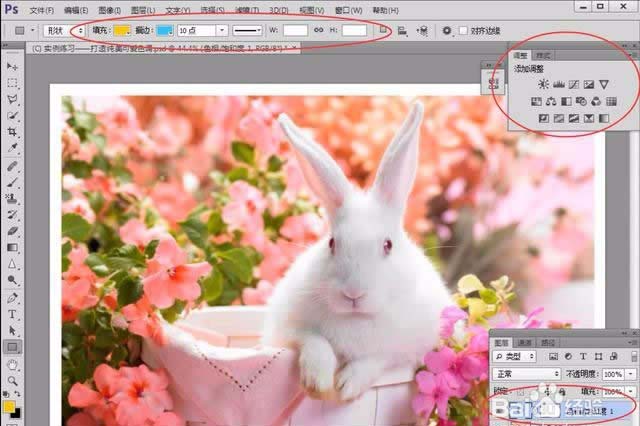Image resolution: width=640 pixels, height=426 pixels.
Task: Expand the layer opacity slider dropdown
Action: (x=633, y=373)
